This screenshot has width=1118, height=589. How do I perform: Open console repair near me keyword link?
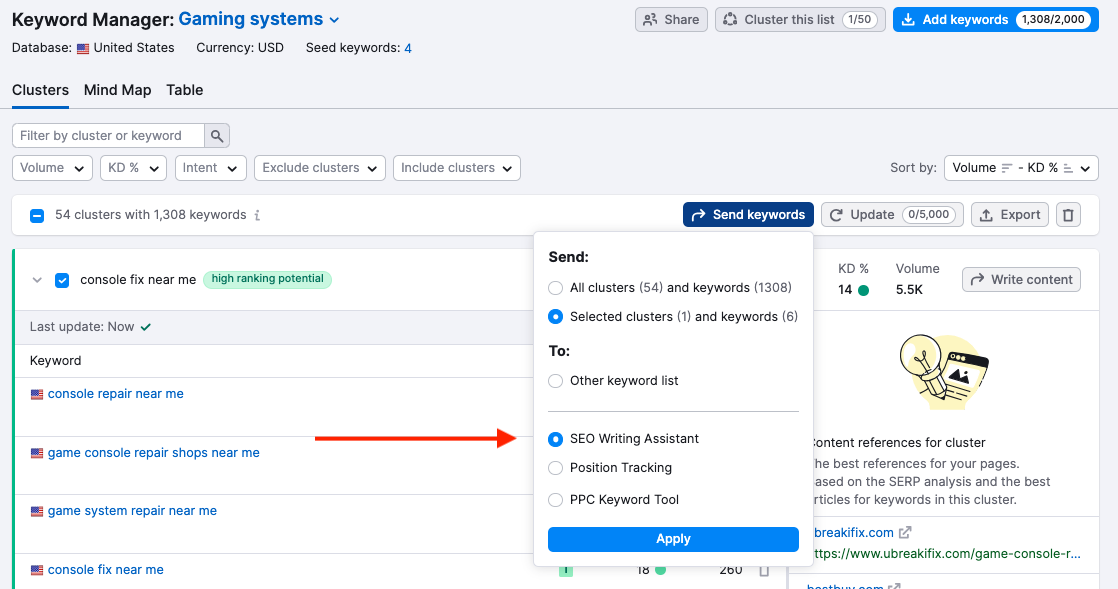point(115,394)
